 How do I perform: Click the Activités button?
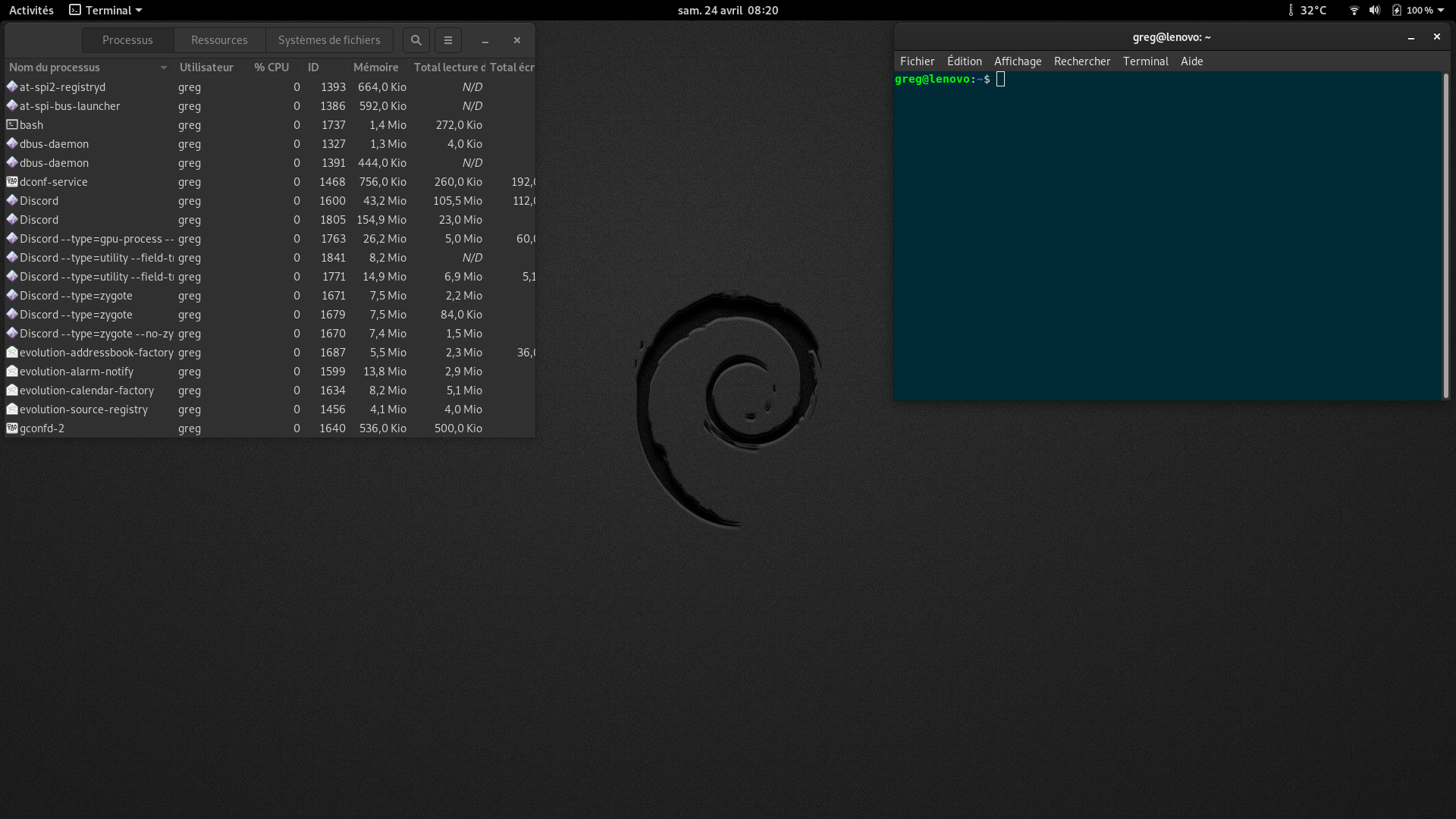[x=31, y=10]
